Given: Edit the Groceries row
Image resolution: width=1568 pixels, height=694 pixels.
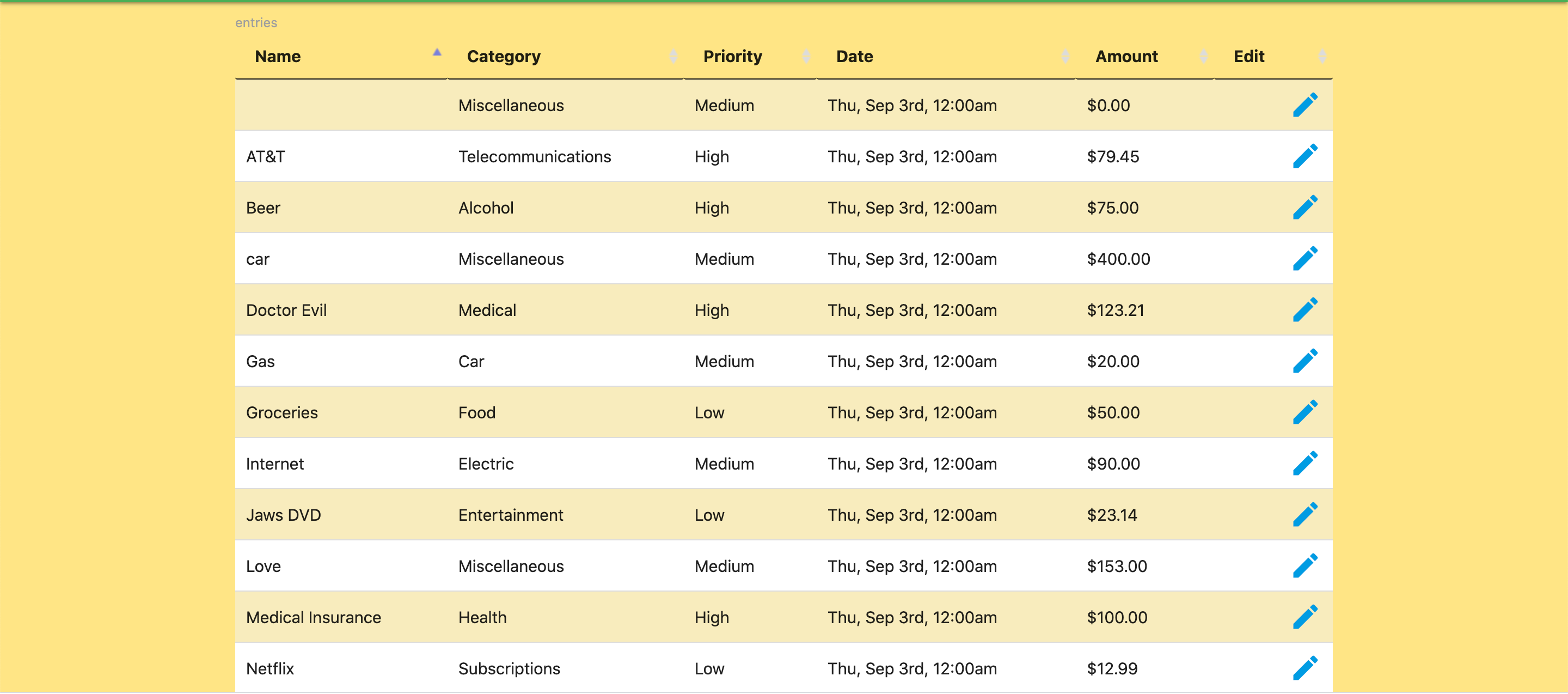Looking at the screenshot, I should point(1305,412).
